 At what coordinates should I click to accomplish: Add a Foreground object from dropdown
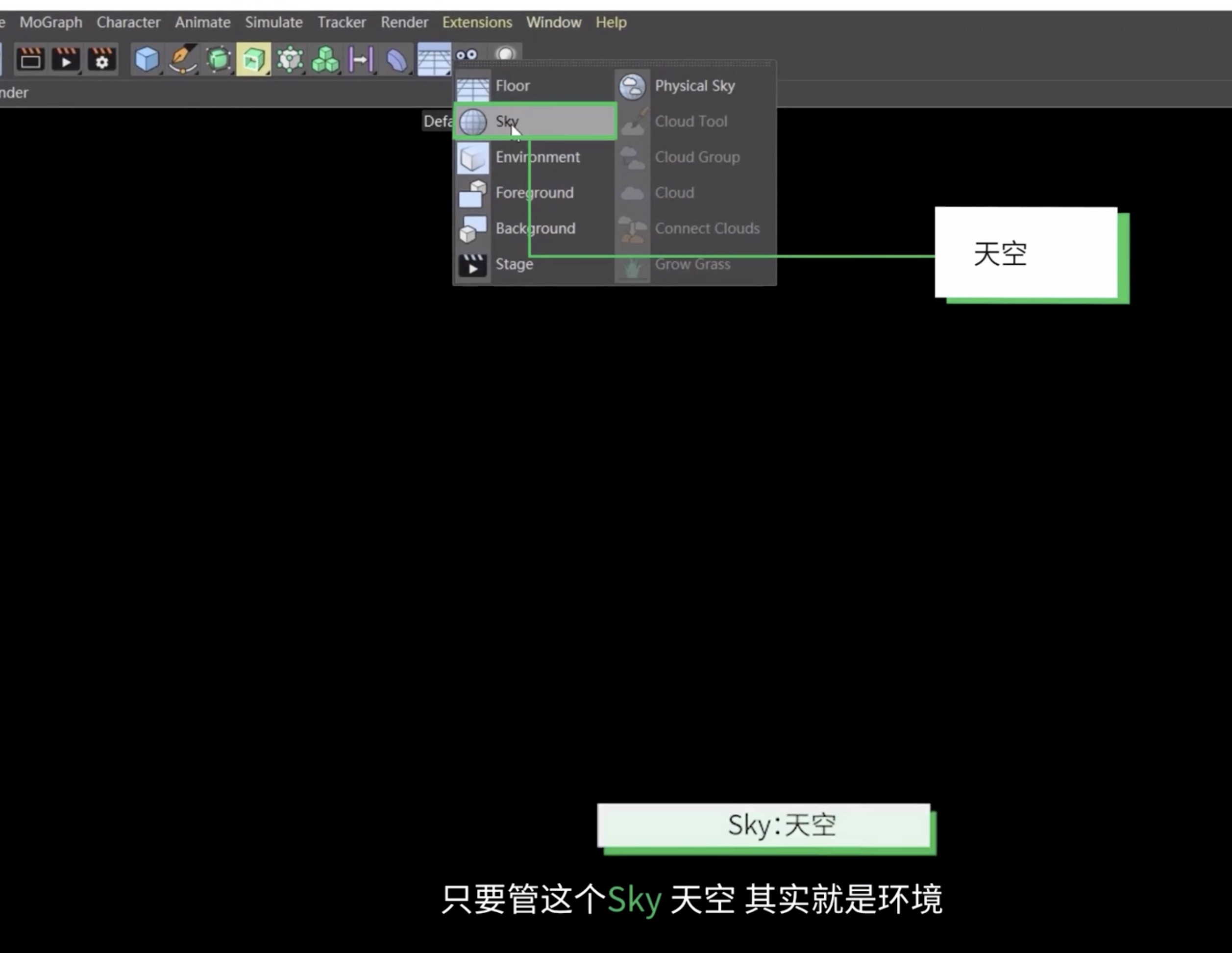tap(535, 192)
